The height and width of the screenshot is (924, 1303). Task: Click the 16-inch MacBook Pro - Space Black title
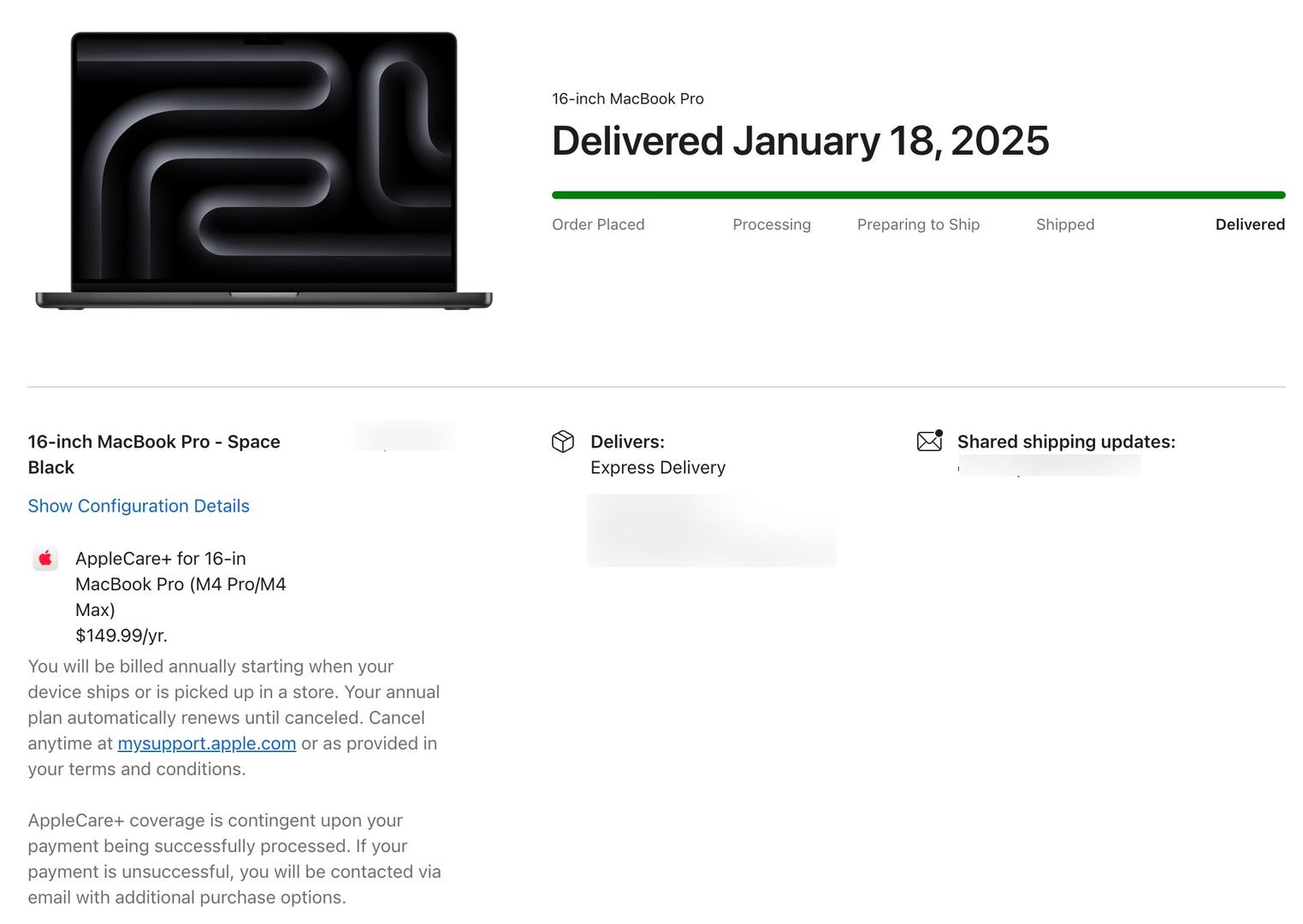pos(154,454)
